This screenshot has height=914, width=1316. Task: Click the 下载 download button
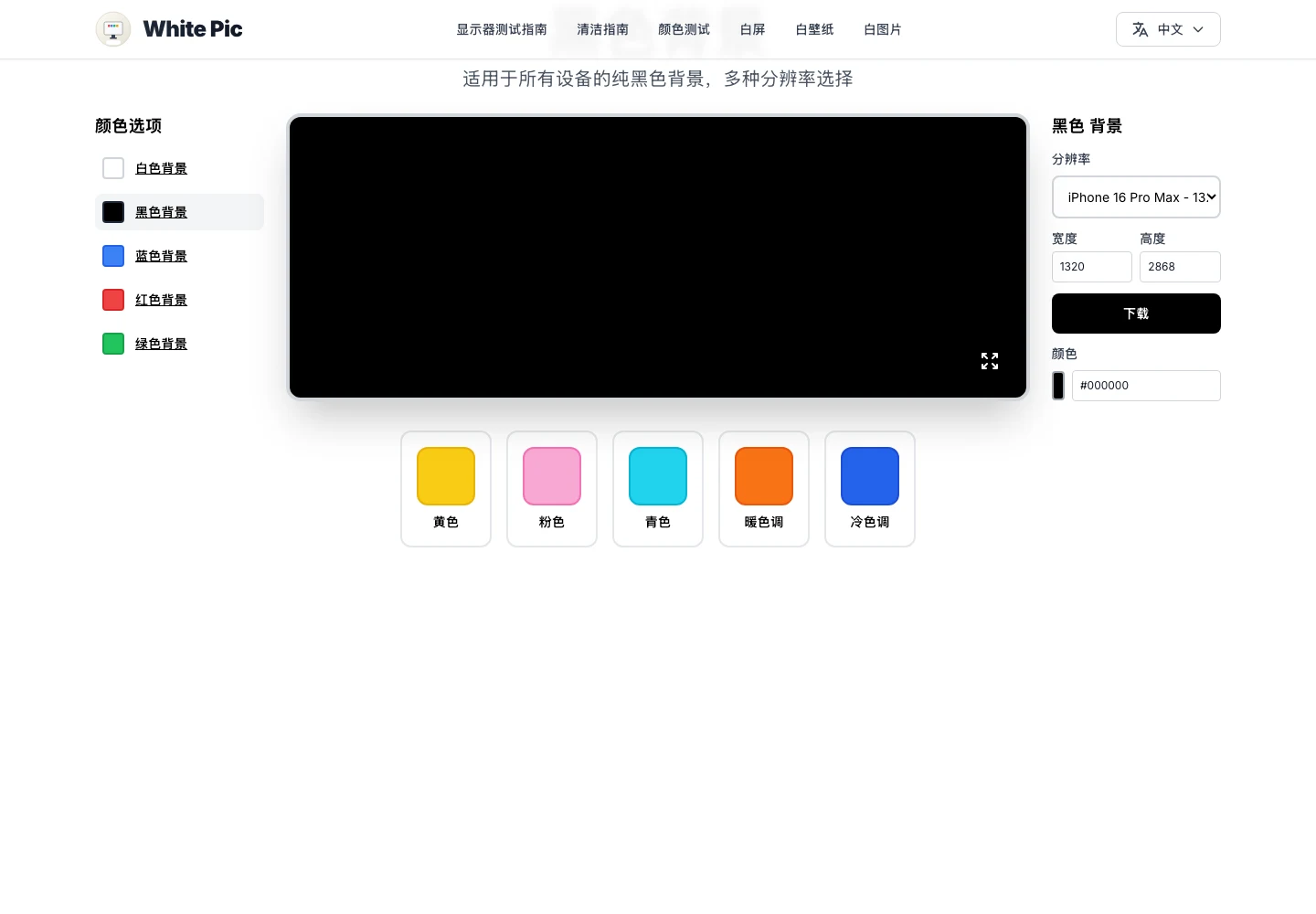1136,314
